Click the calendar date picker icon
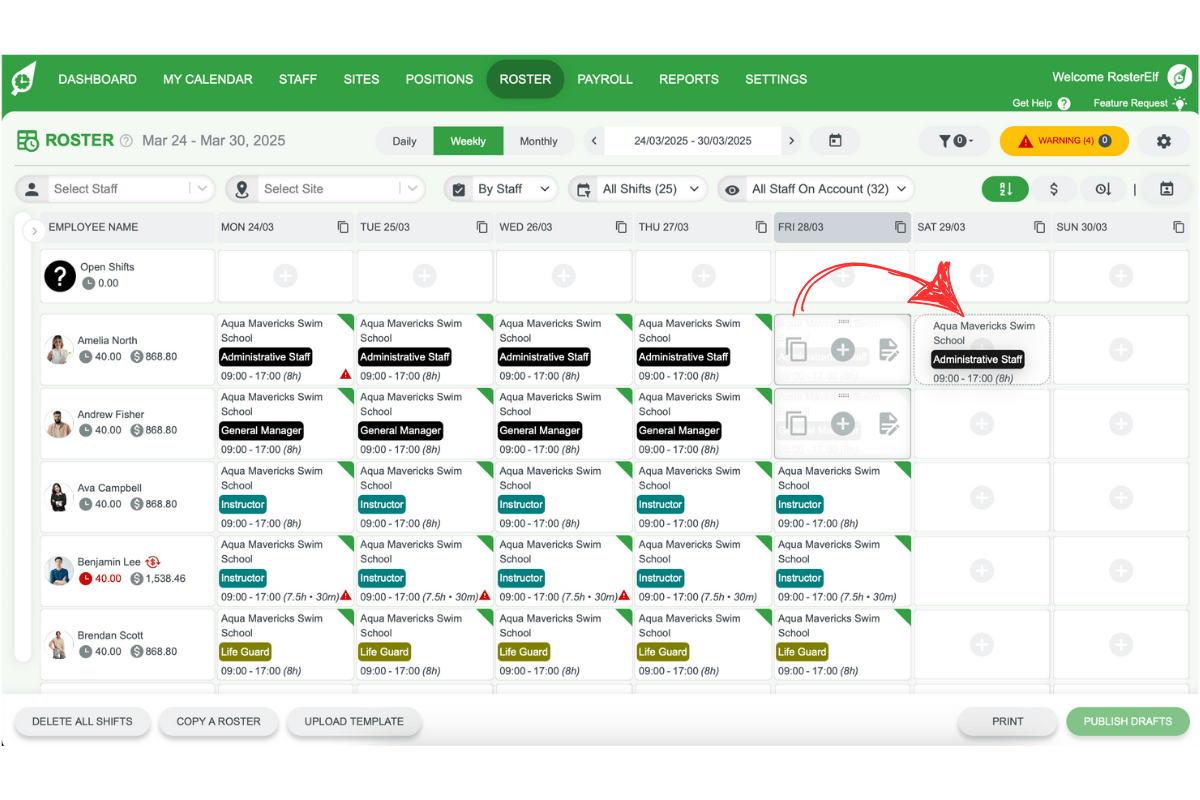The width and height of the screenshot is (1200, 800). [835, 141]
